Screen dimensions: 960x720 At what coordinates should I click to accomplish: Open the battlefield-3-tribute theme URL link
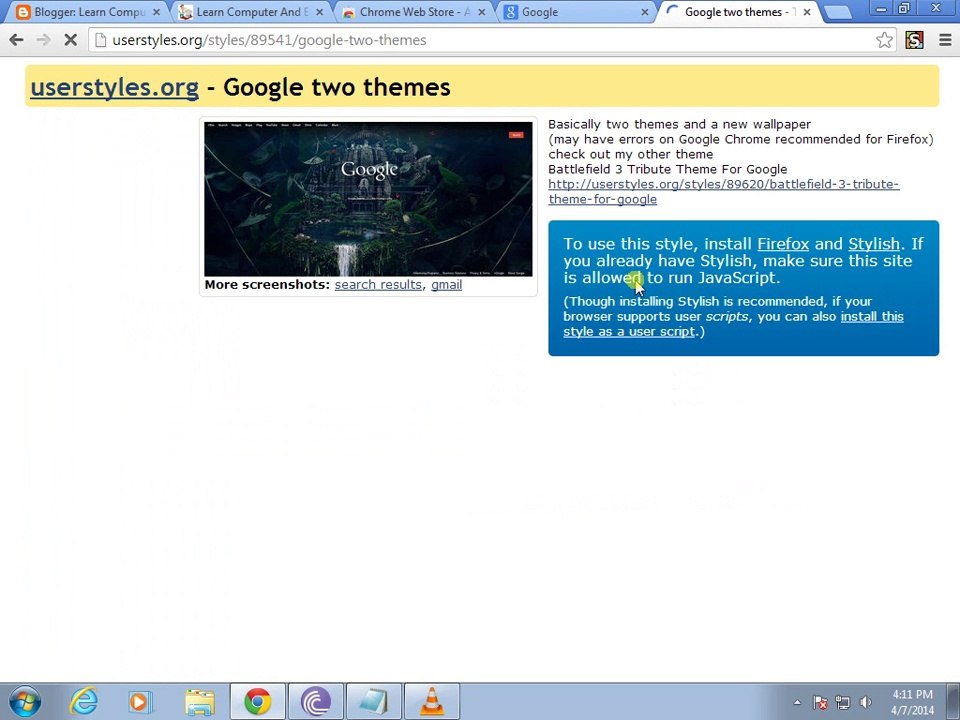click(x=724, y=192)
